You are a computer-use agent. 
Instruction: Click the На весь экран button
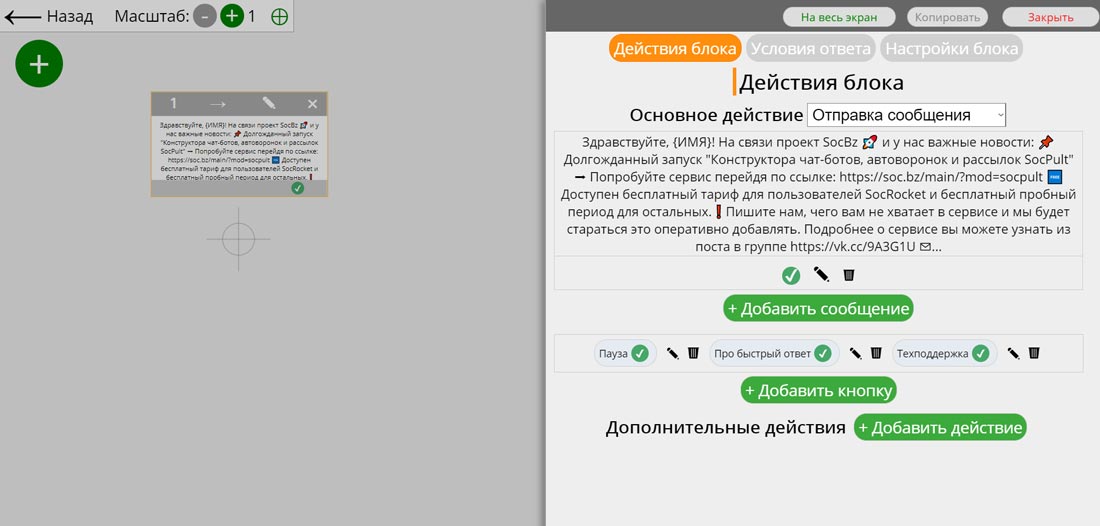(839, 18)
